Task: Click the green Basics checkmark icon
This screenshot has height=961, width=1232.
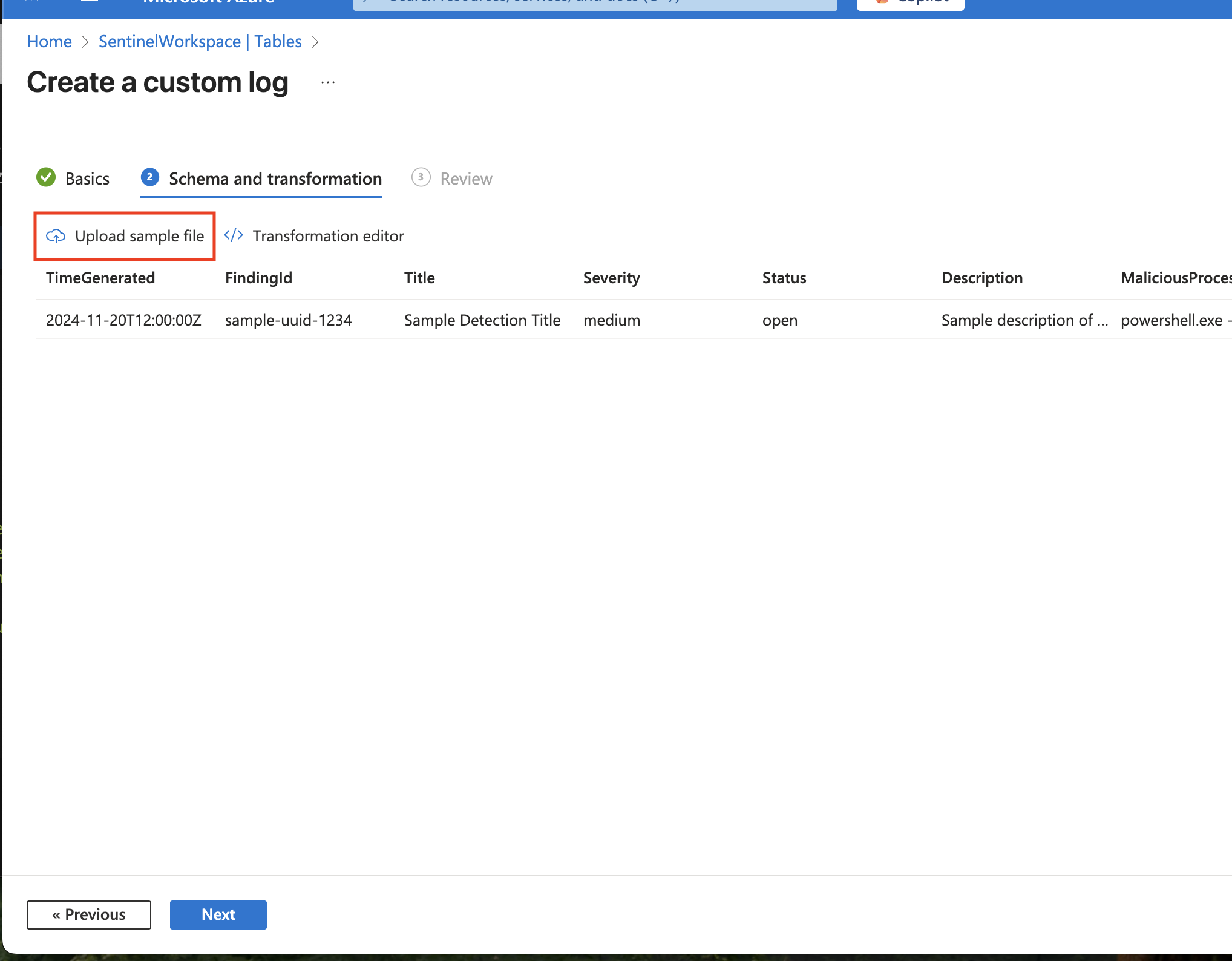Action: [46, 178]
